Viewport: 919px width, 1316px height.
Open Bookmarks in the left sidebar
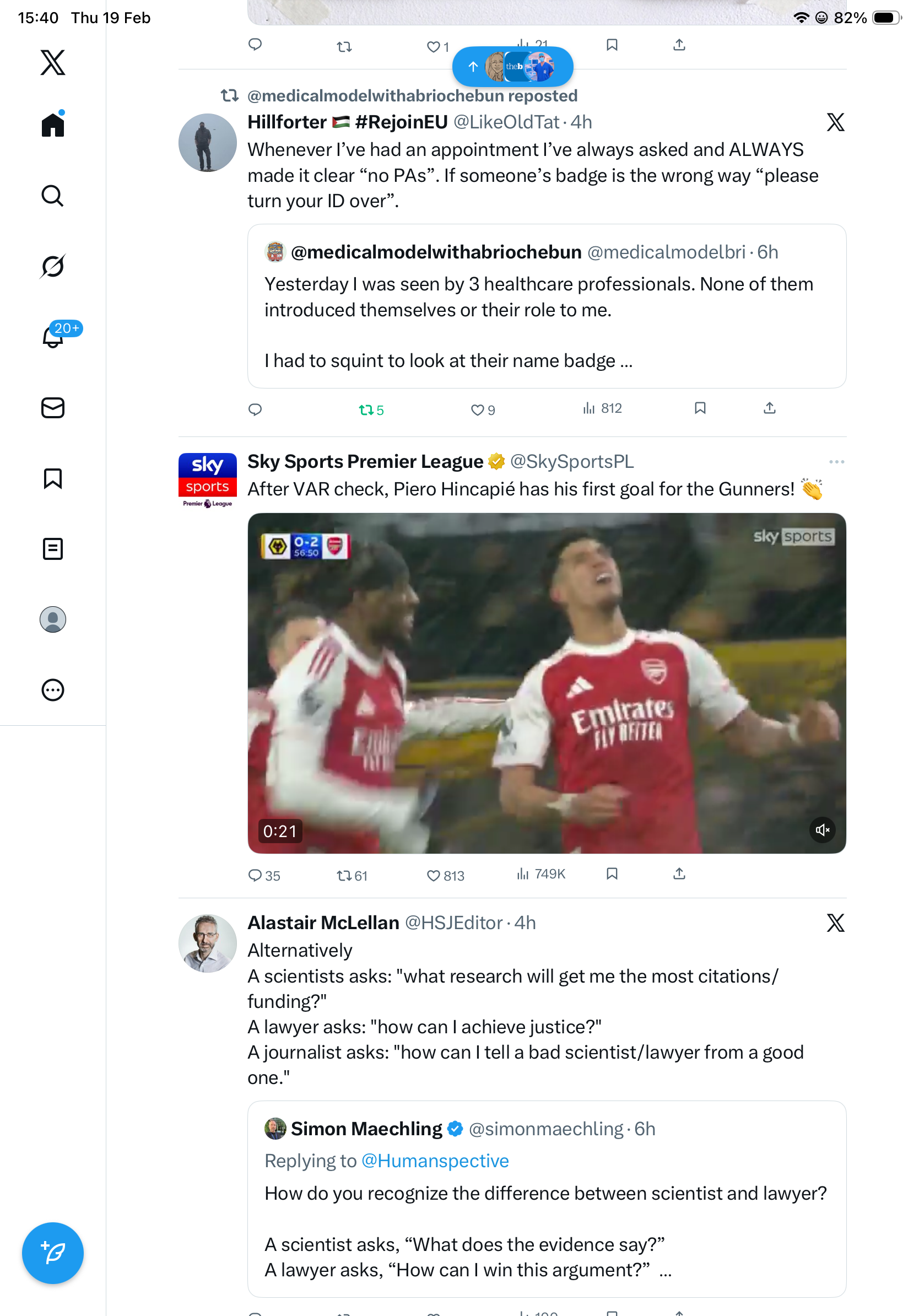[53, 478]
